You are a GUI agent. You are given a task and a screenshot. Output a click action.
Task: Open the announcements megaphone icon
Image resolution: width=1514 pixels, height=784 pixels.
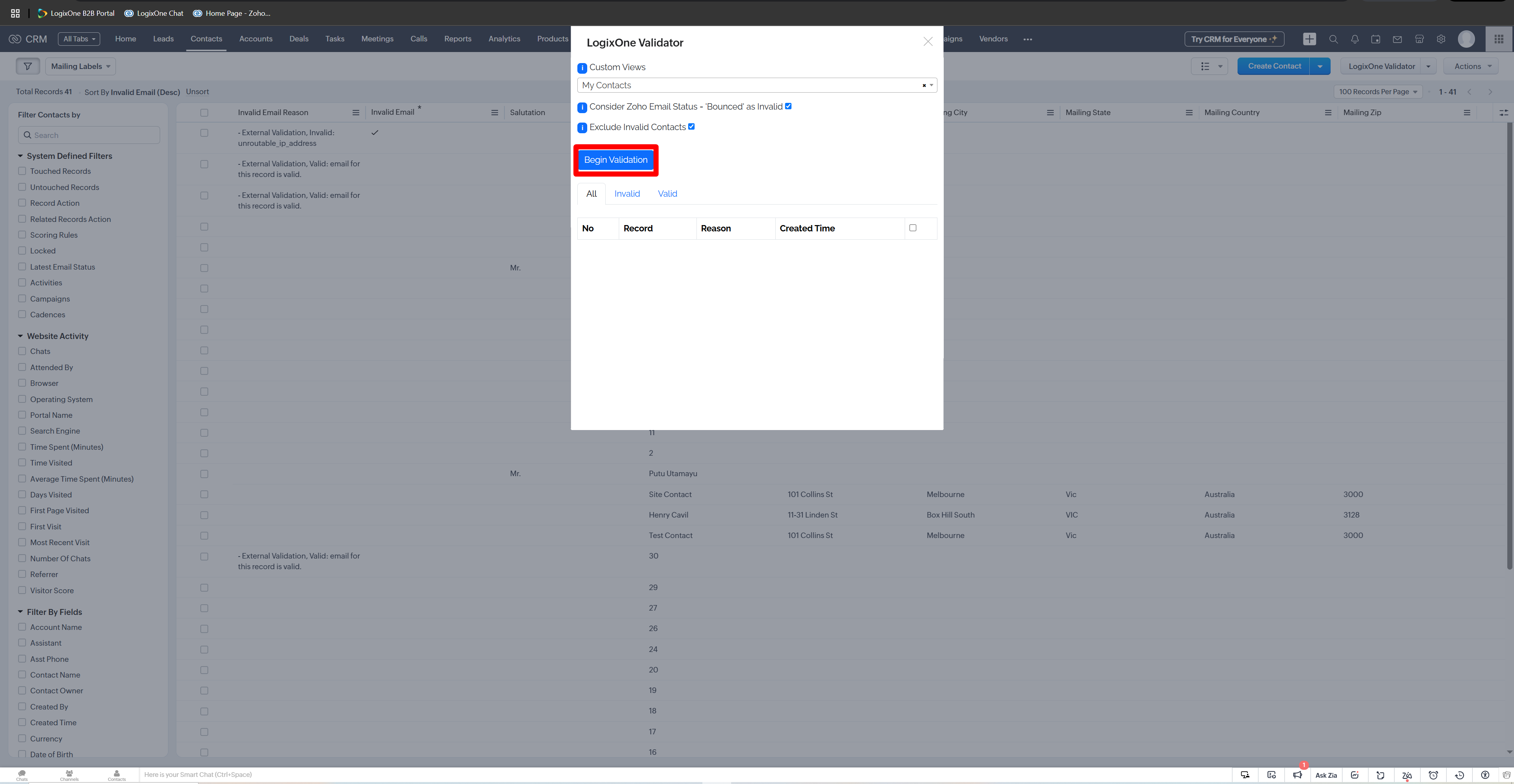[x=1297, y=775]
